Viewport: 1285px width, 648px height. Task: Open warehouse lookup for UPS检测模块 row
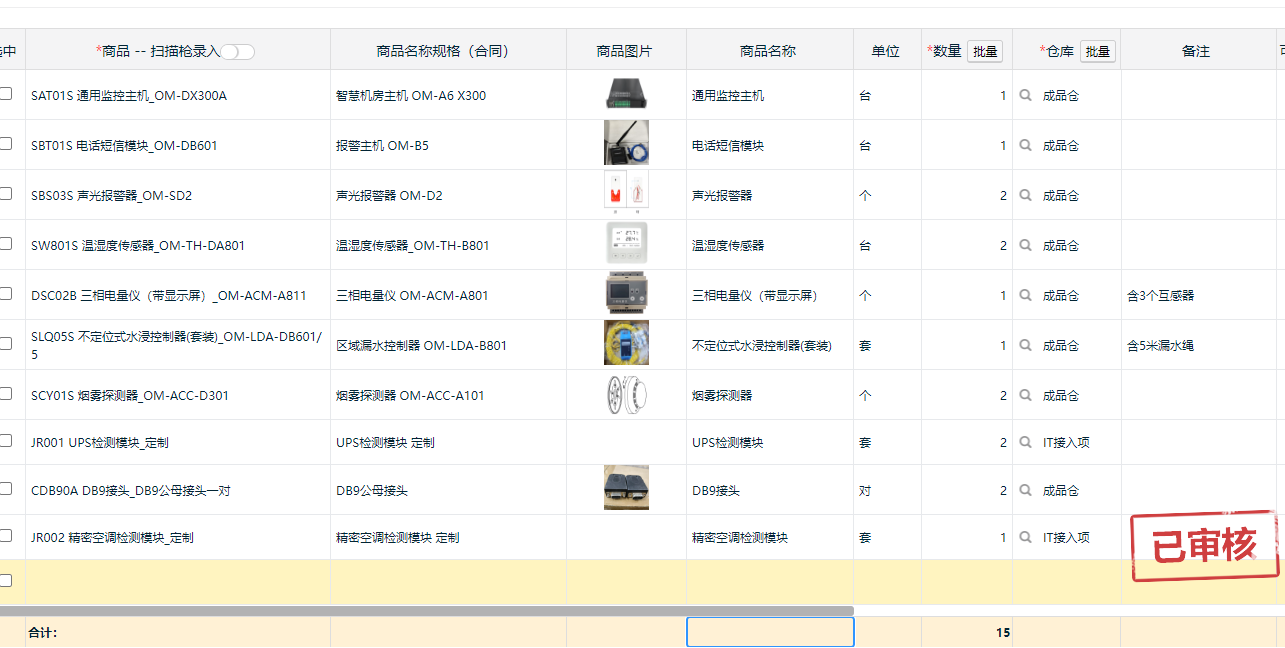[1025, 442]
